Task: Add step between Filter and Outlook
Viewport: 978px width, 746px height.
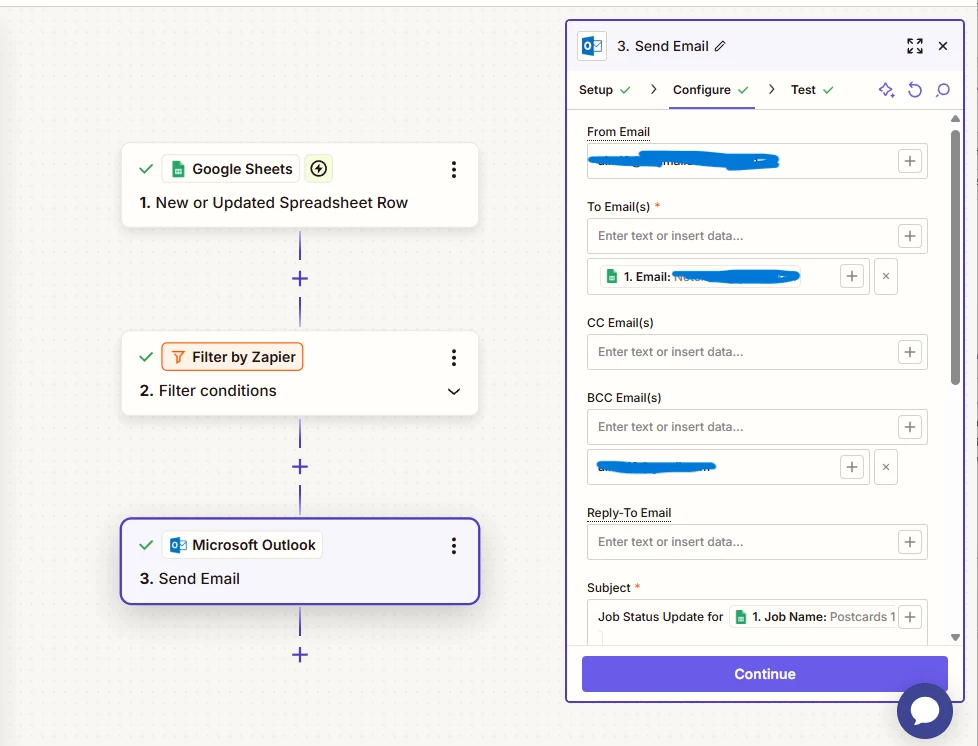Action: coord(300,467)
